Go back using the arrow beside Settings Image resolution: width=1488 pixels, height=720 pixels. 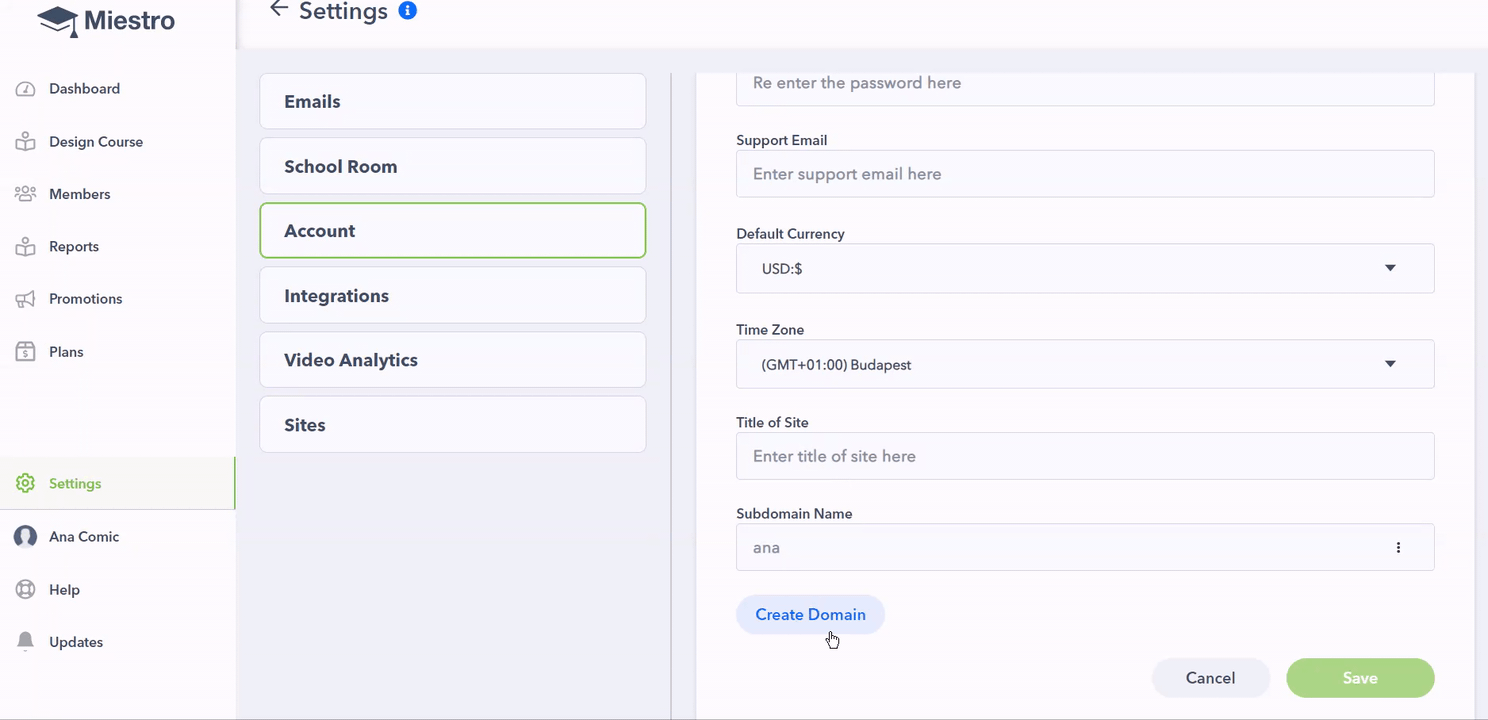tap(279, 10)
